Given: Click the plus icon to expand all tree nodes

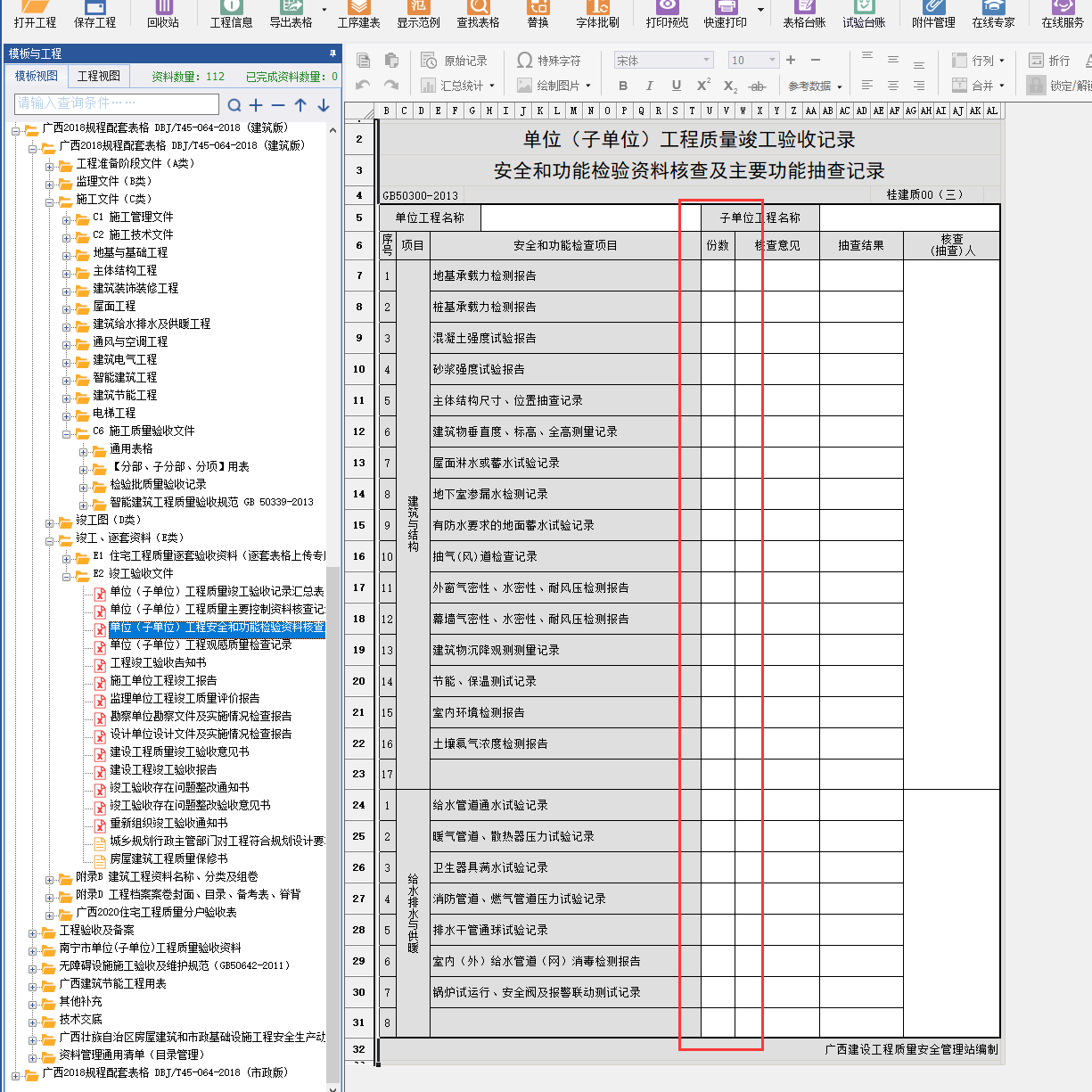Looking at the screenshot, I should pos(257,105).
